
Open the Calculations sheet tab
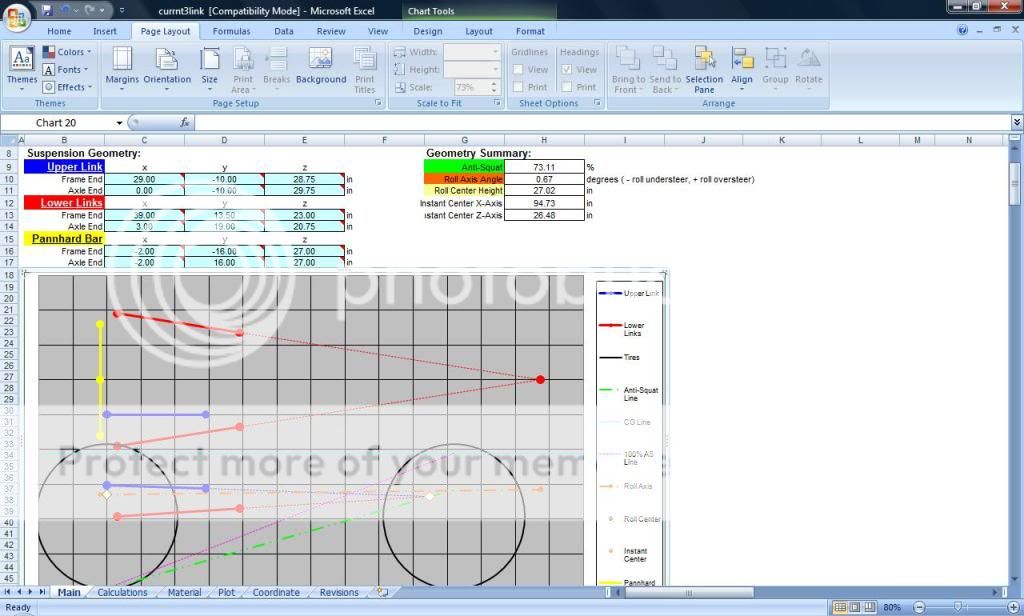coord(122,592)
